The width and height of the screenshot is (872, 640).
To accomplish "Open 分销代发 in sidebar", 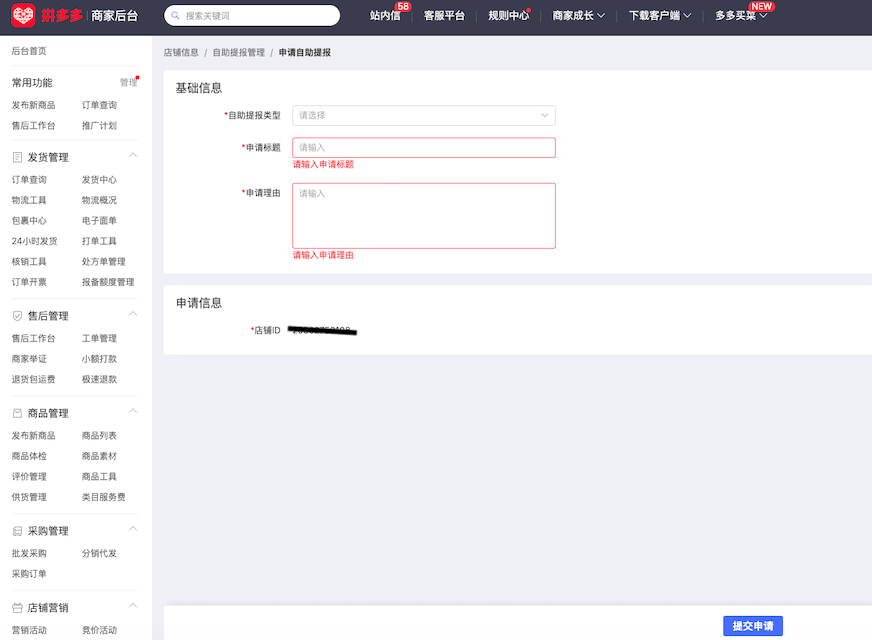I will click(x=99, y=554).
